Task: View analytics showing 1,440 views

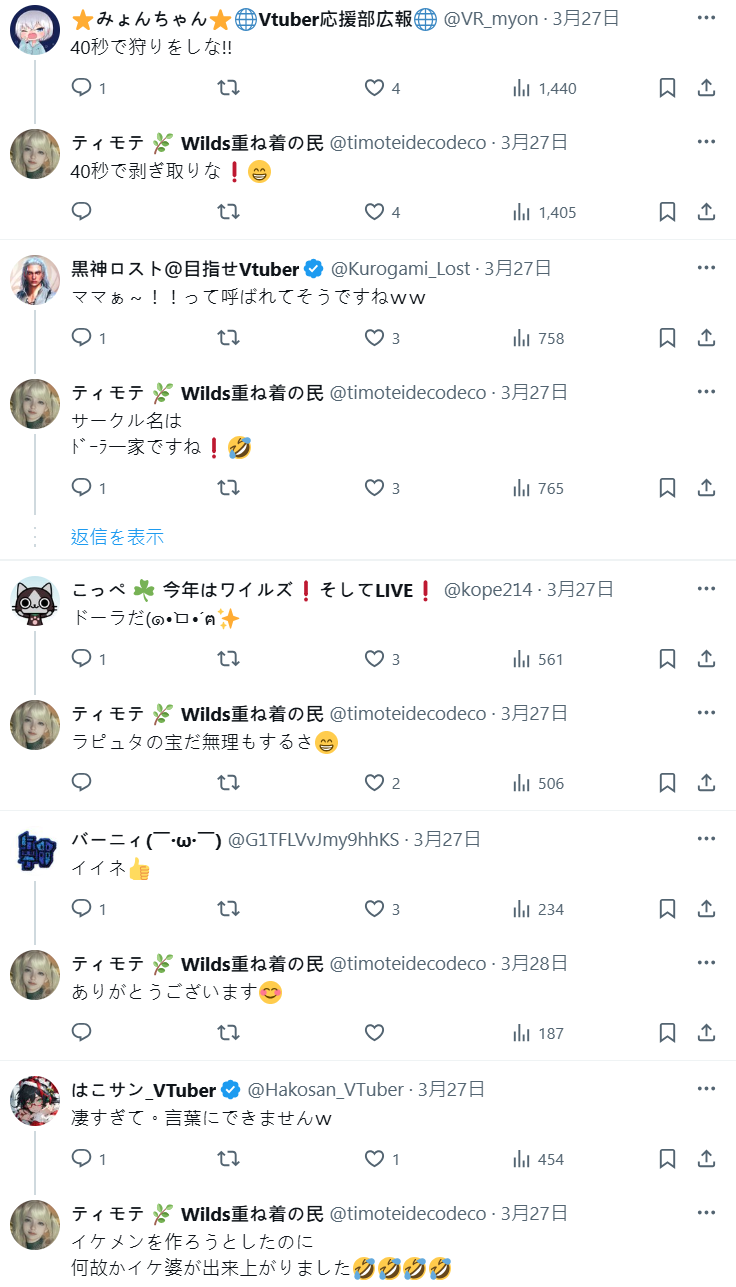Action: 544,88
